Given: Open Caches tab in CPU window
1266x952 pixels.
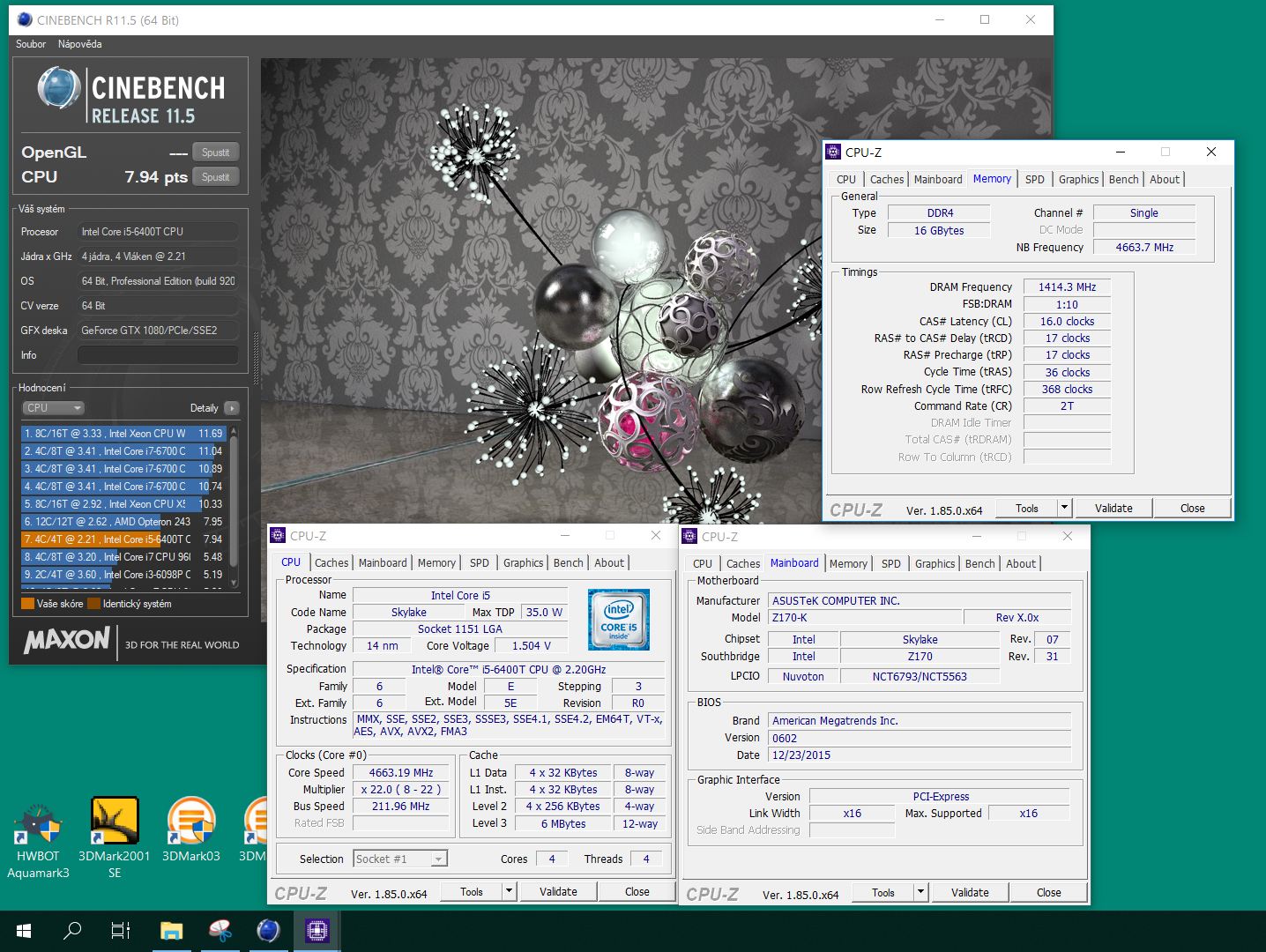Looking at the screenshot, I should pos(331,562).
